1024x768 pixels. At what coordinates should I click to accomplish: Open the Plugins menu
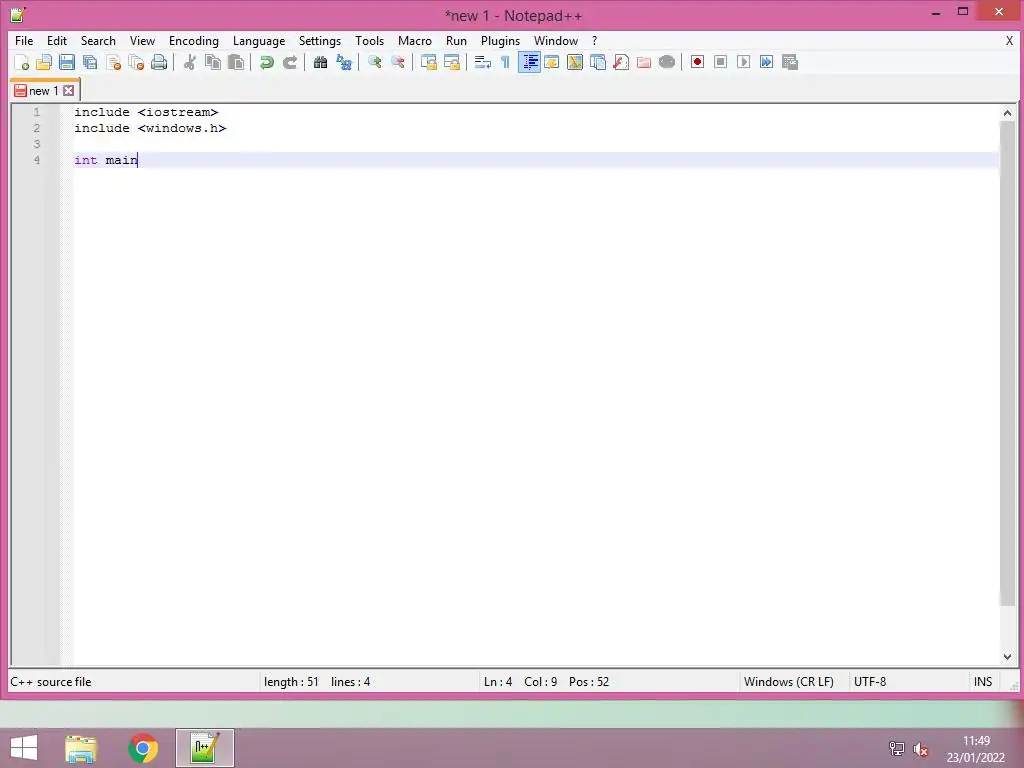pos(500,40)
